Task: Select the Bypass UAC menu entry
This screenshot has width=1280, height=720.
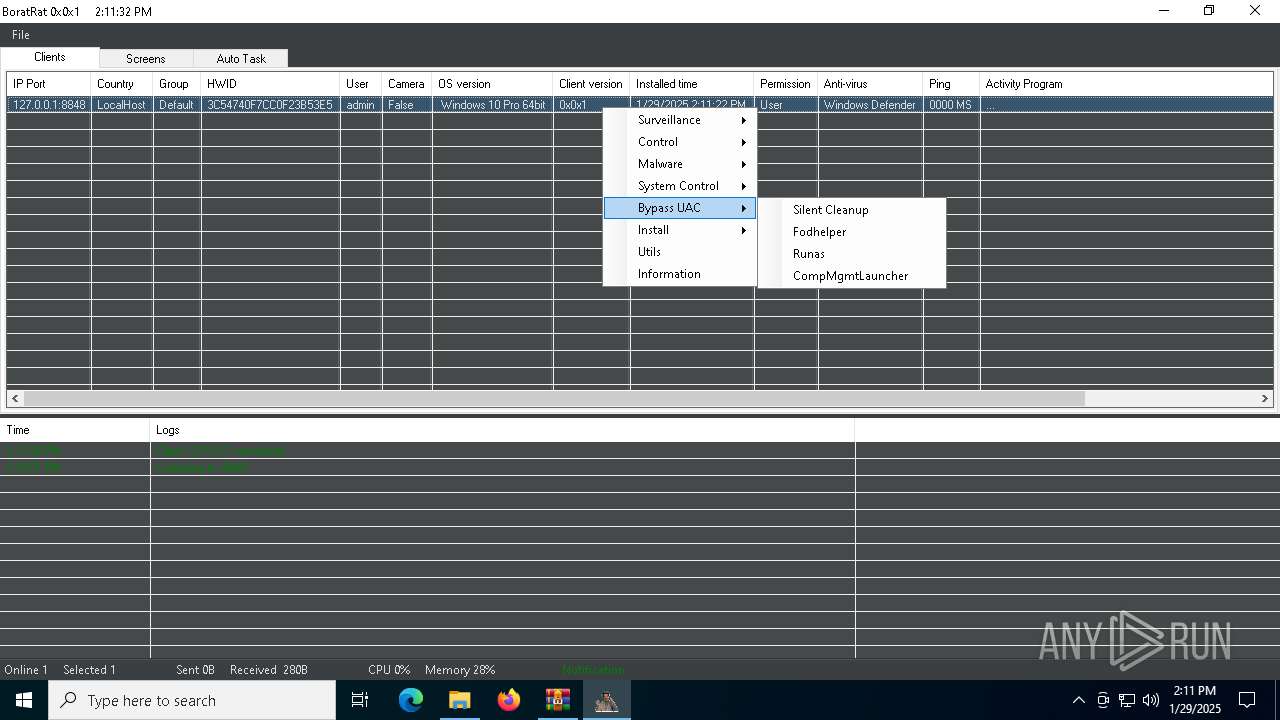Action: [x=680, y=208]
